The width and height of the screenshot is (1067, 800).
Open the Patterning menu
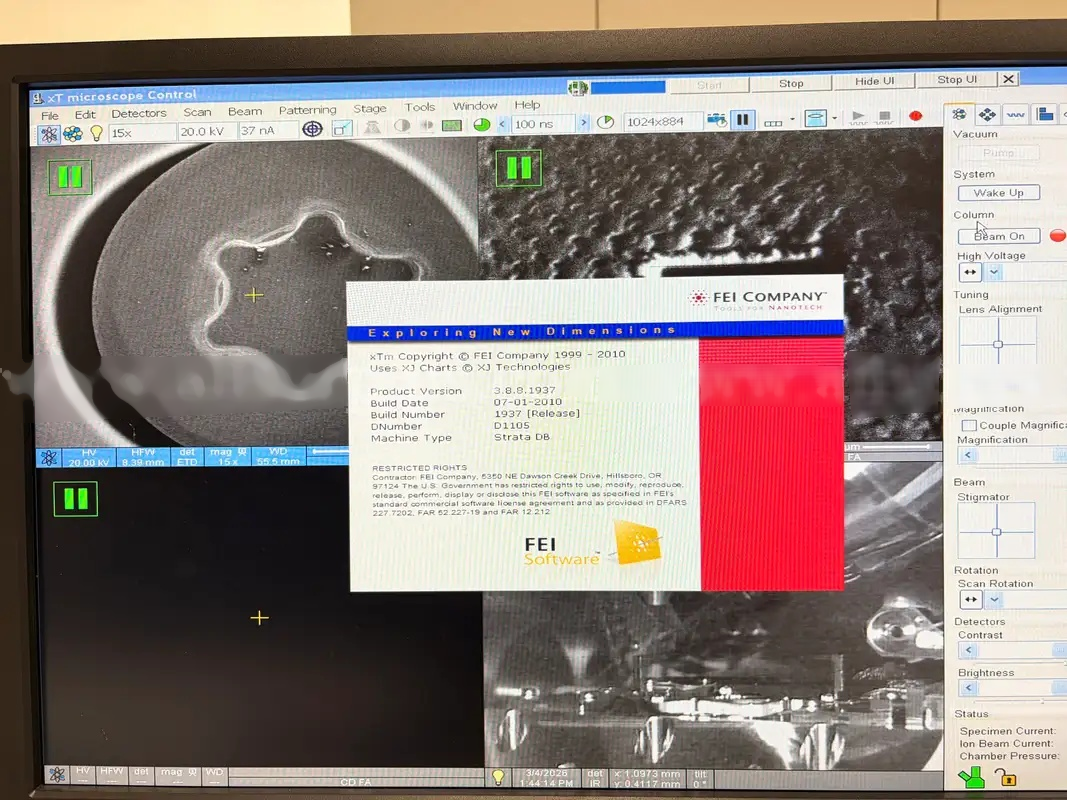coord(308,110)
